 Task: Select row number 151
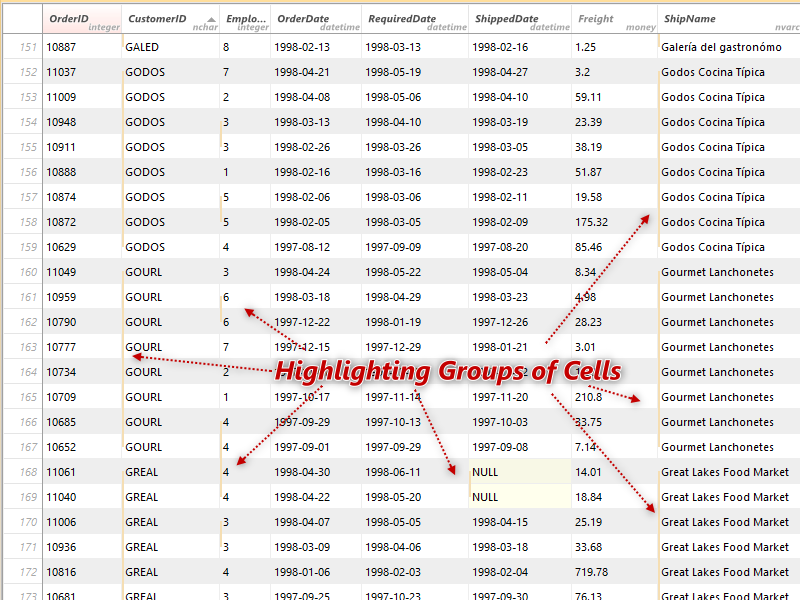click(23, 47)
